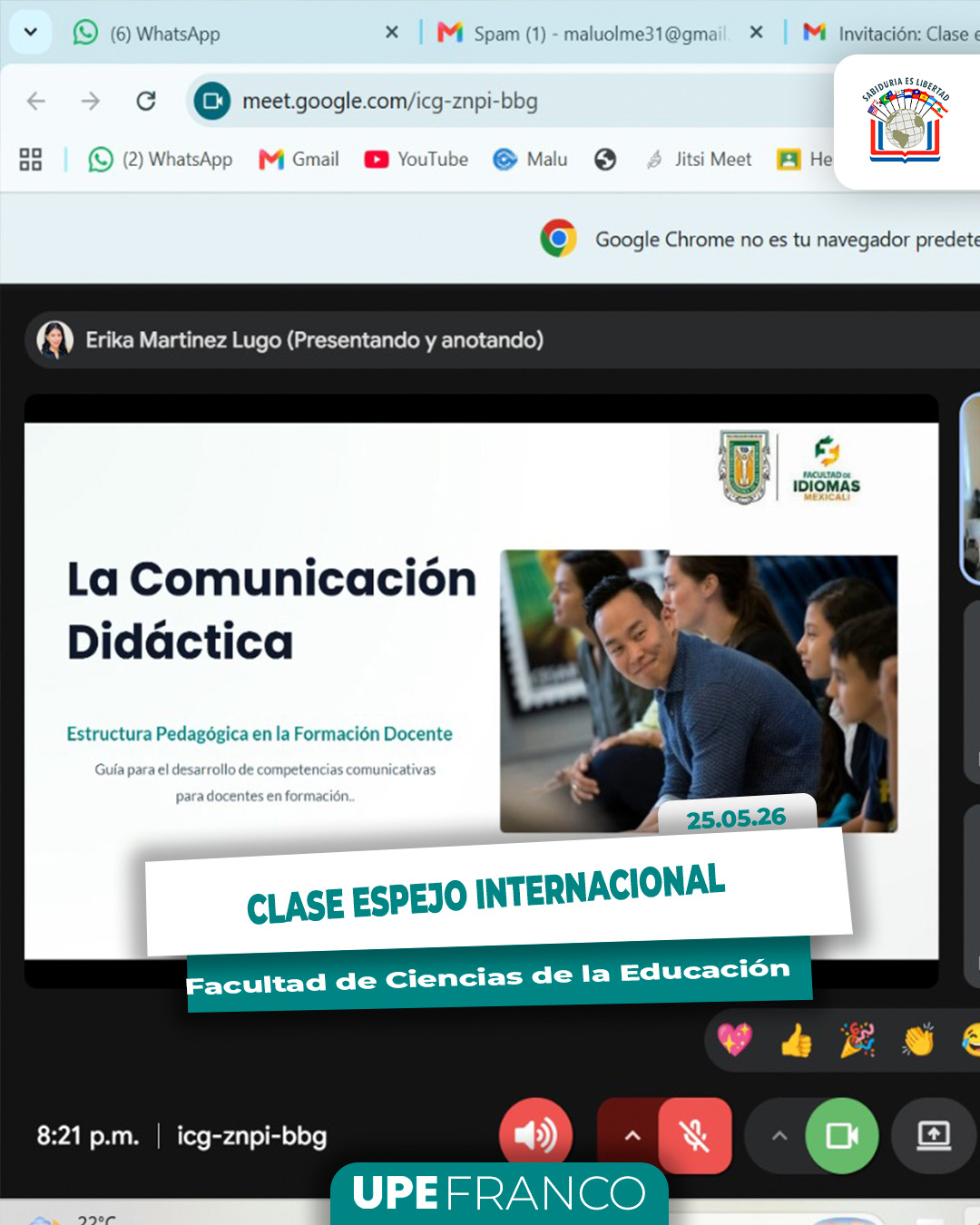980x1225 pixels.
Task: Close the Spam (1) Gmail tab
Action: pos(756,33)
